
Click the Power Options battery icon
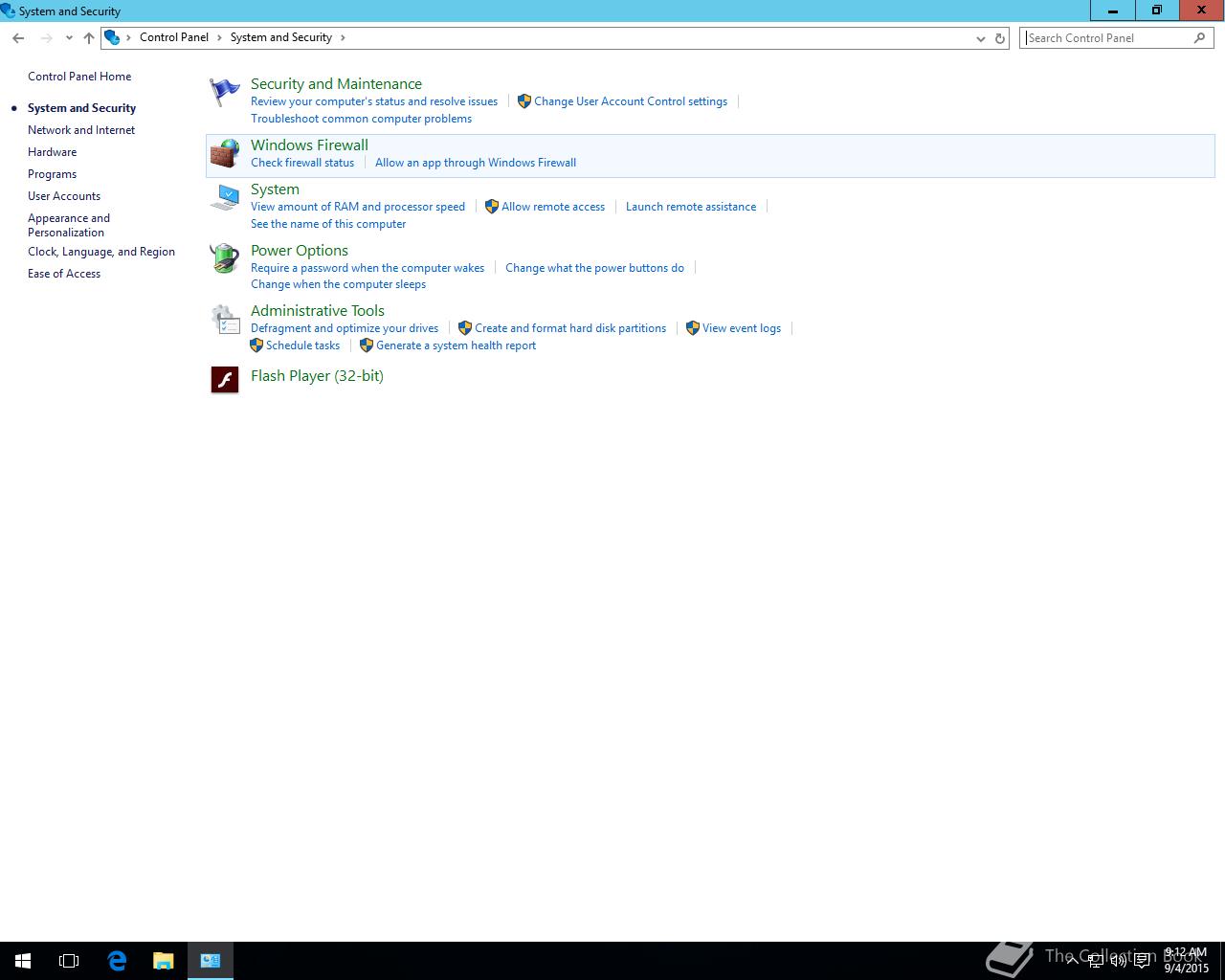[x=225, y=258]
